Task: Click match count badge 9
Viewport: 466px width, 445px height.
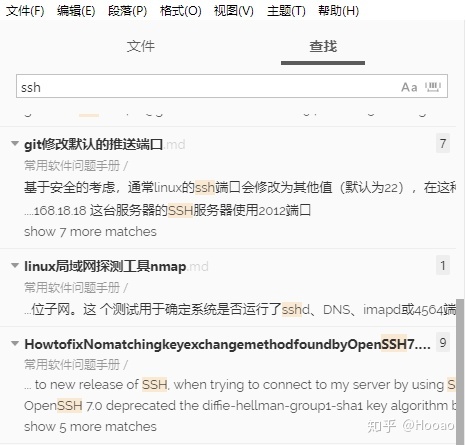Action: point(443,342)
